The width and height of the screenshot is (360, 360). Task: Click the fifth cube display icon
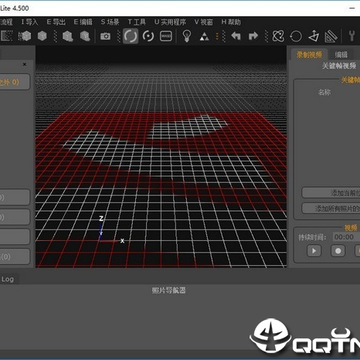[85, 36]
